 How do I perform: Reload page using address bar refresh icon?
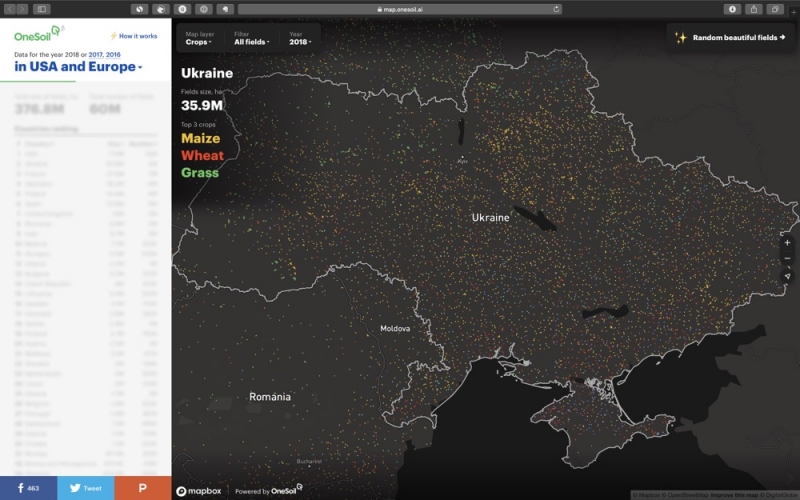pyautogui.click(x=557, y=9)
